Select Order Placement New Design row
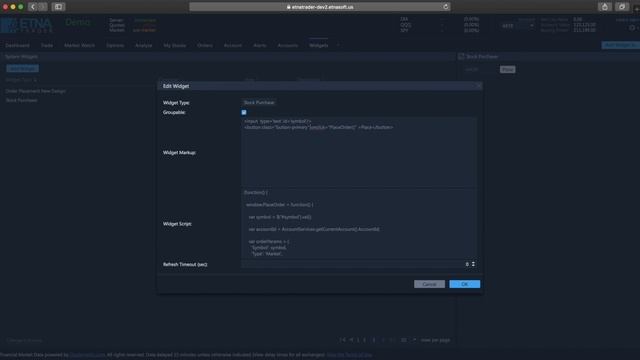 click(x=36, y=91)
